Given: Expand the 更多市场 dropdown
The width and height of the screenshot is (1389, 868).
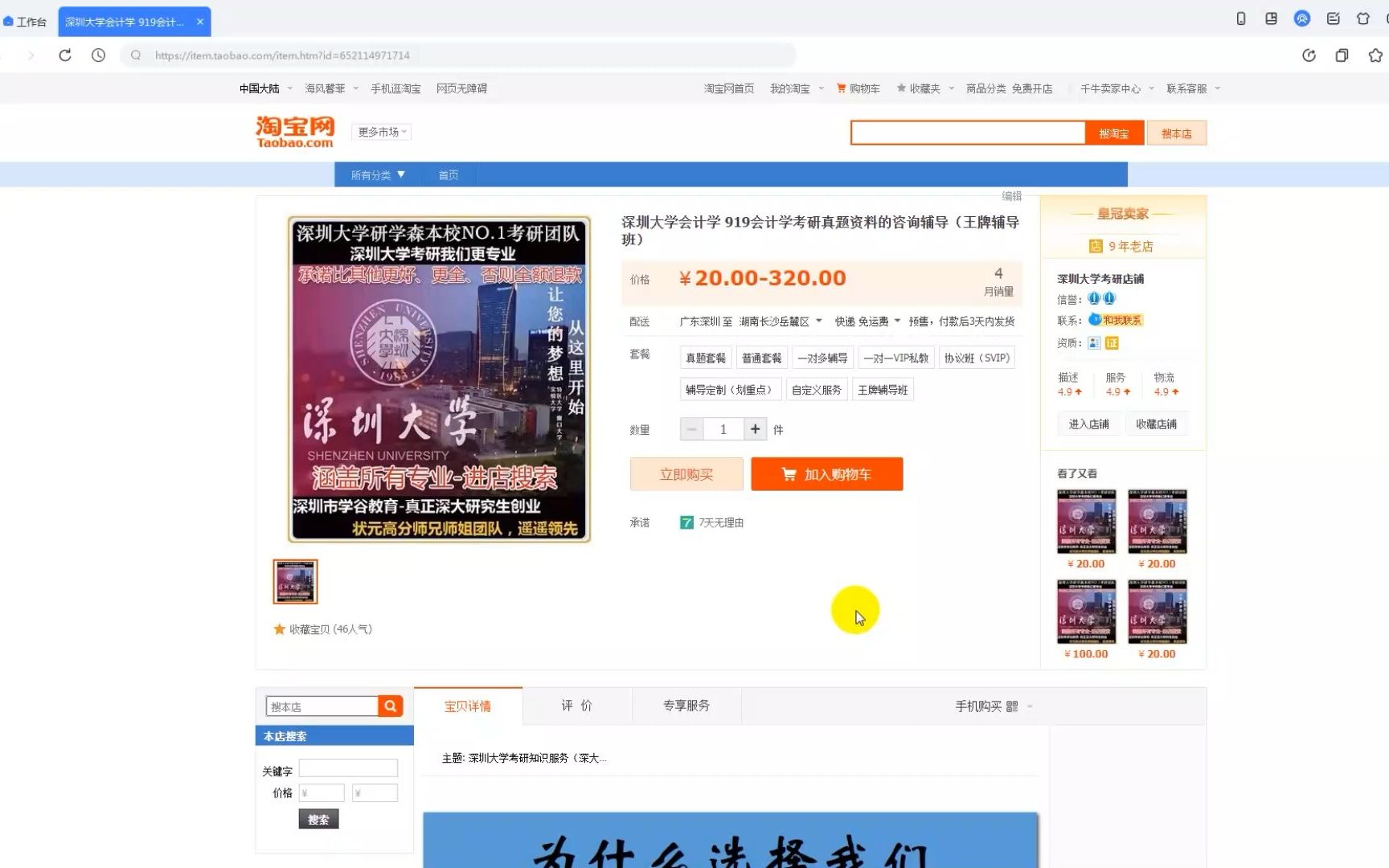Looking at the screenshot, I should coord(381,132).
